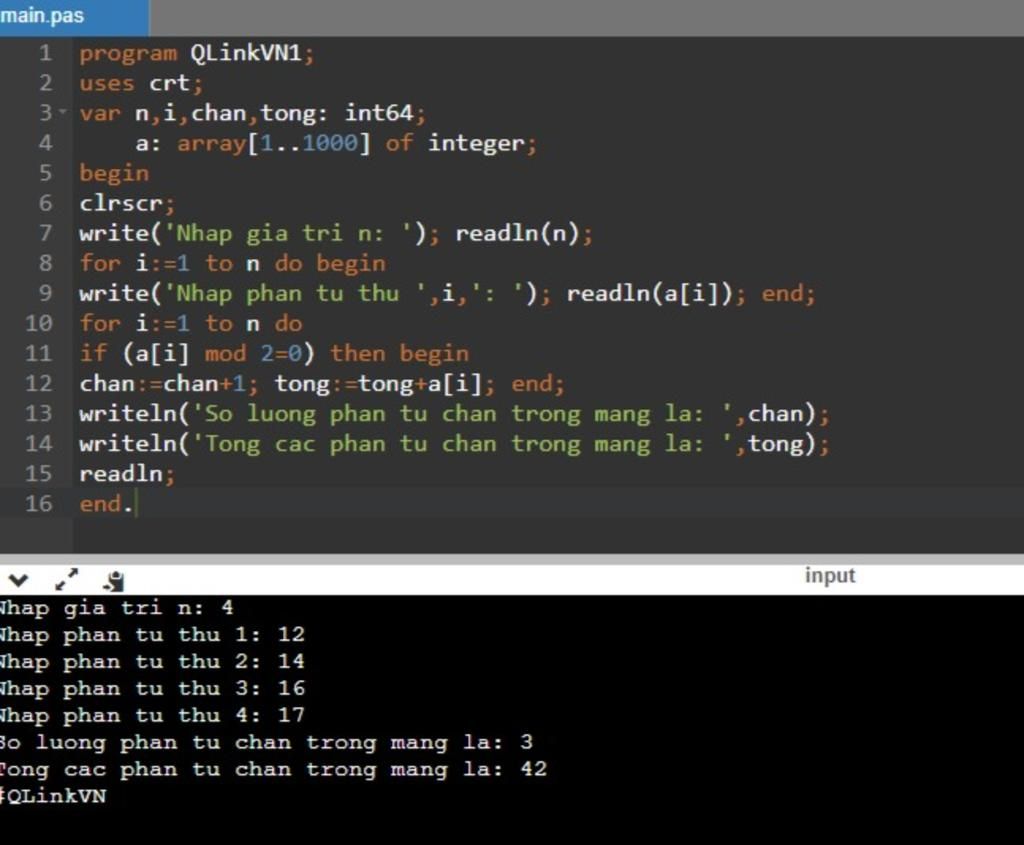Image resolution: width=1024 pixels, height=845 pixels.
Task: Click 'readln(n);' on line 7
Action: click(524, 233)
